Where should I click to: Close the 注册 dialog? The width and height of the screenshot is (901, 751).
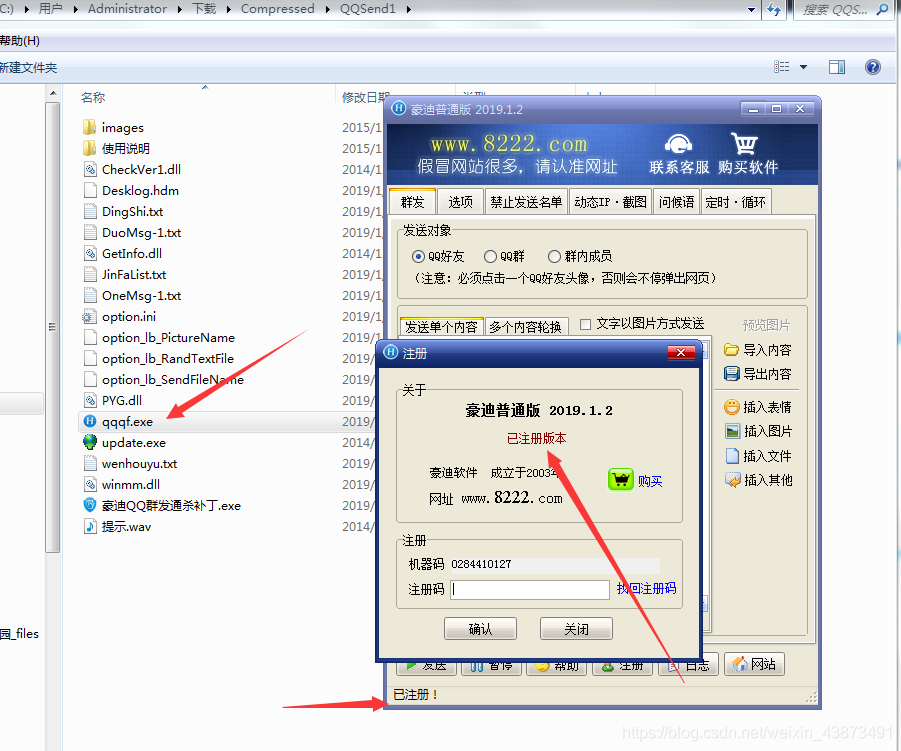(681, 352)
